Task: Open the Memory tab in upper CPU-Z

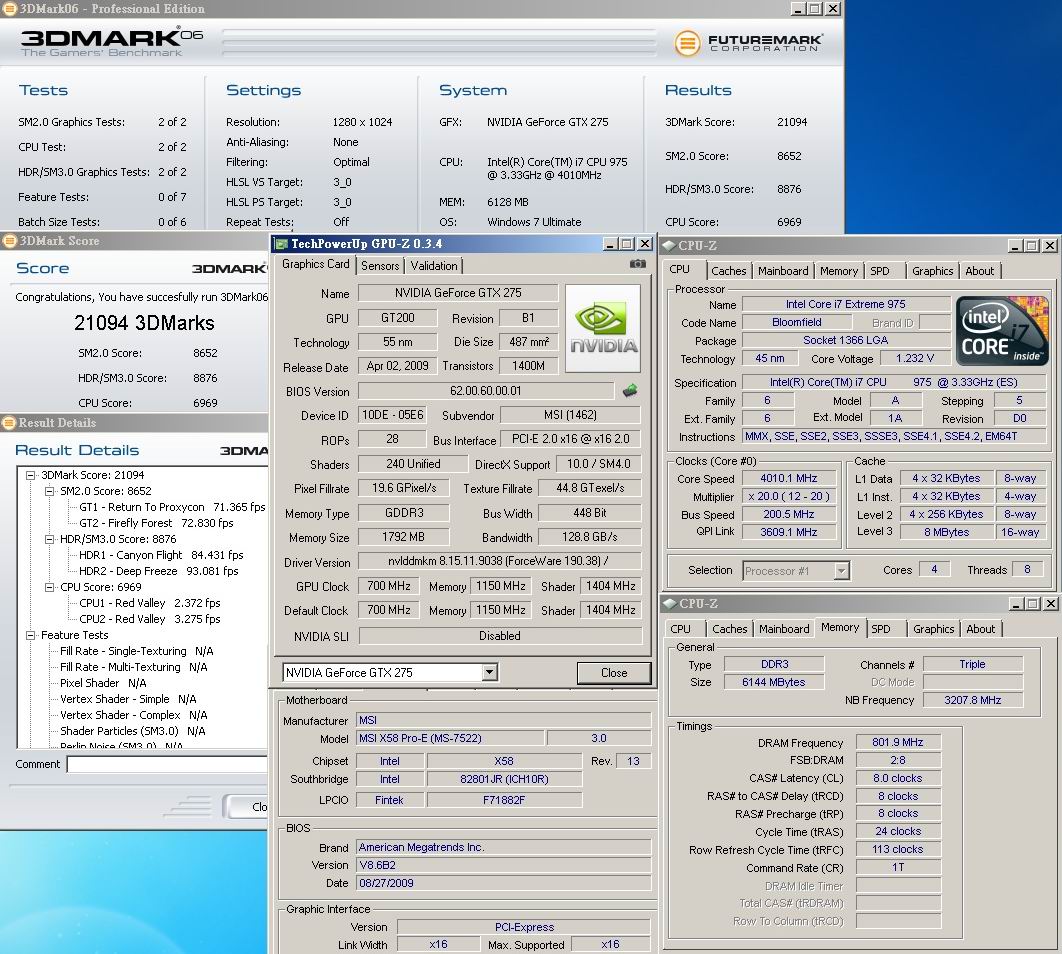Action: tap(838, 271)
